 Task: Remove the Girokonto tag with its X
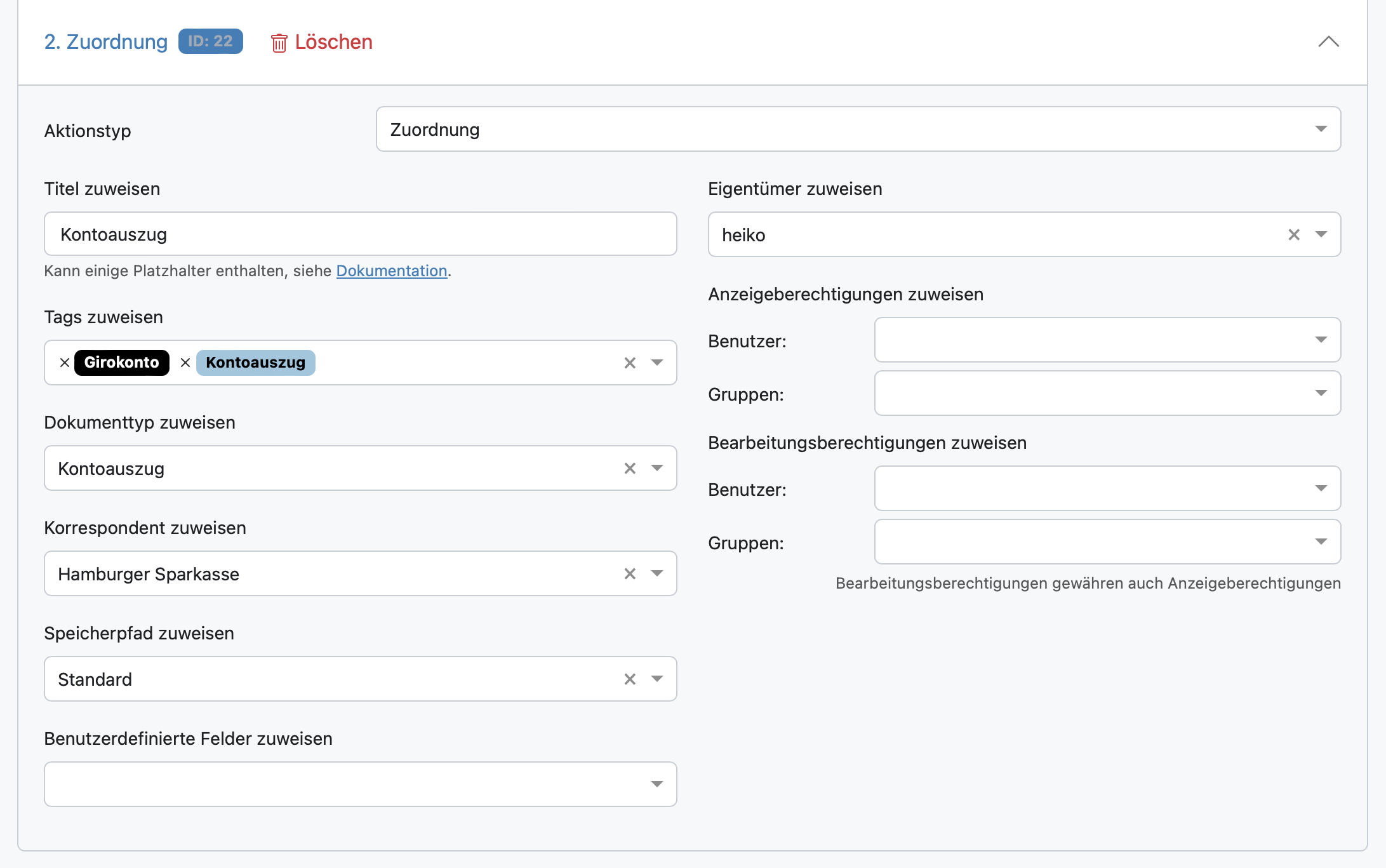pyautogui.click(x=65, y=363)
